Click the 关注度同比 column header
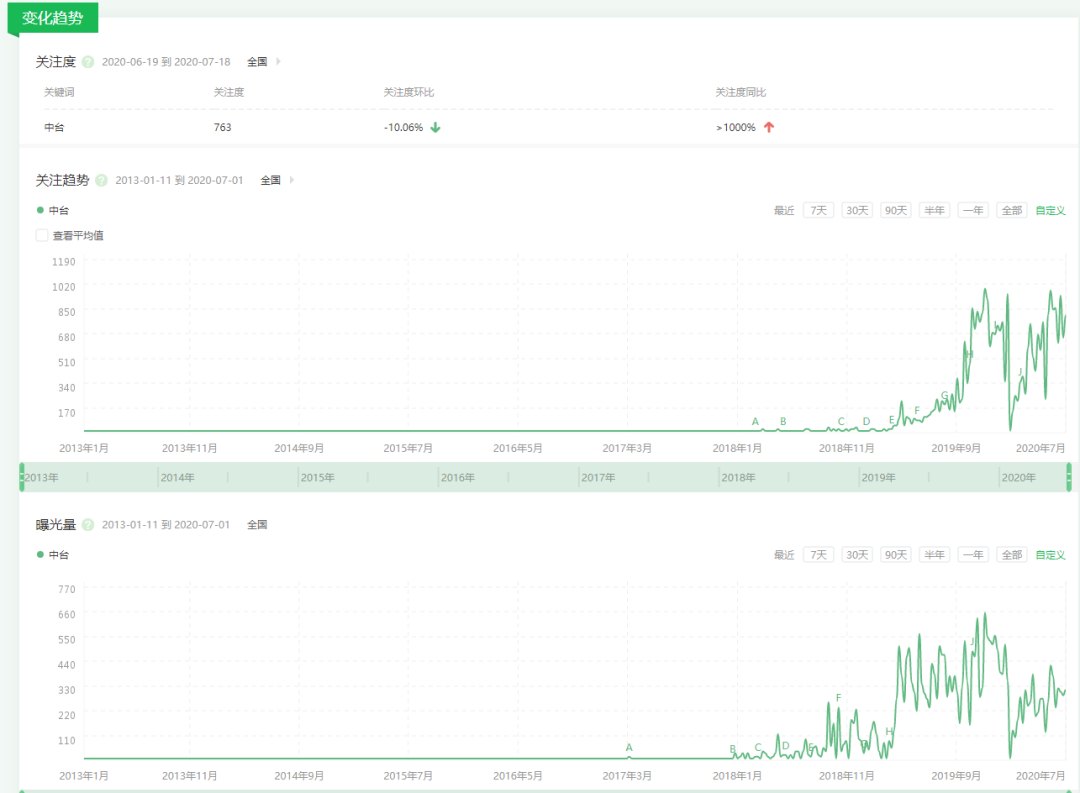Viewport: 1080px width, 793px height. tap(741, 92)
